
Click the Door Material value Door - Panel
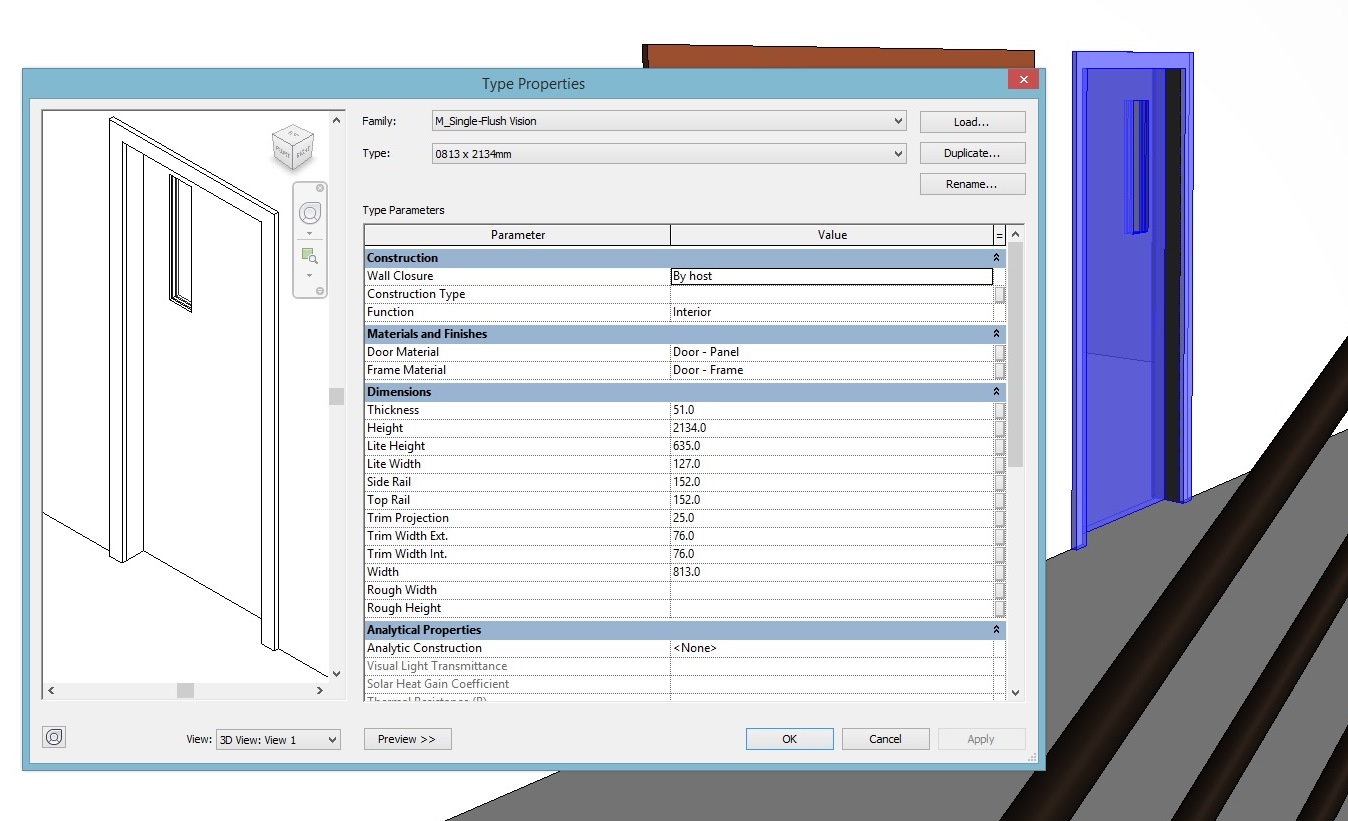tap(831, 352)
